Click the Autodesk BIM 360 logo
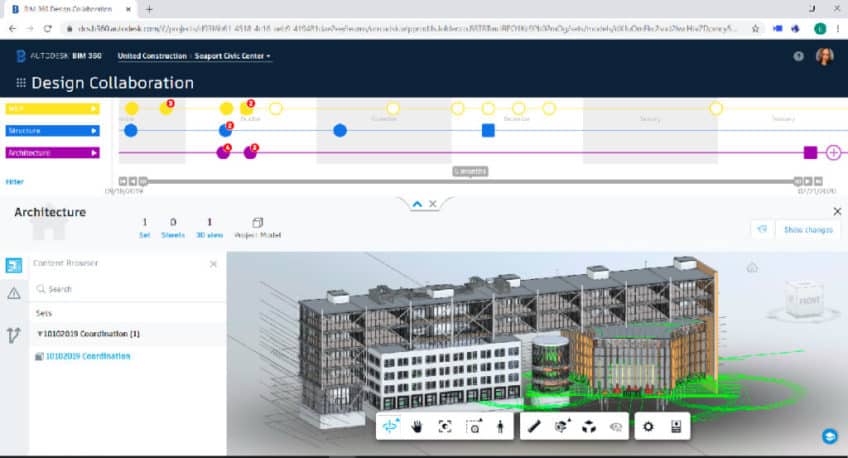The image size is (848, 458). (59, 56)
